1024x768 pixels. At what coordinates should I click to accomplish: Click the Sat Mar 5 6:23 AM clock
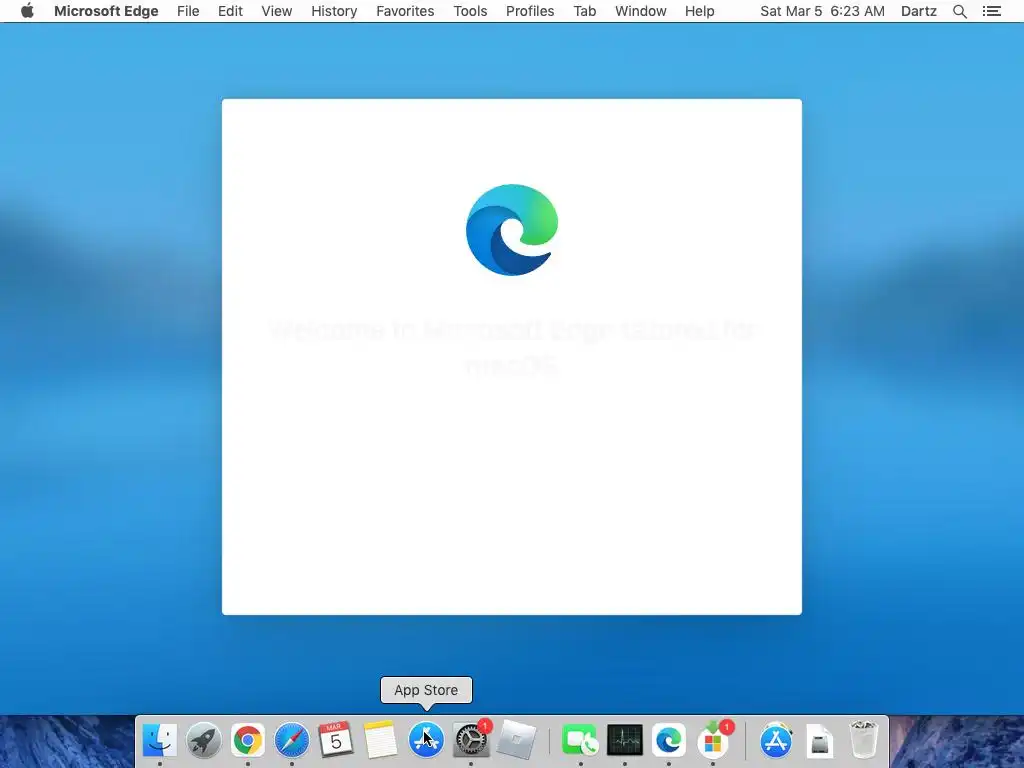point(822,11)
